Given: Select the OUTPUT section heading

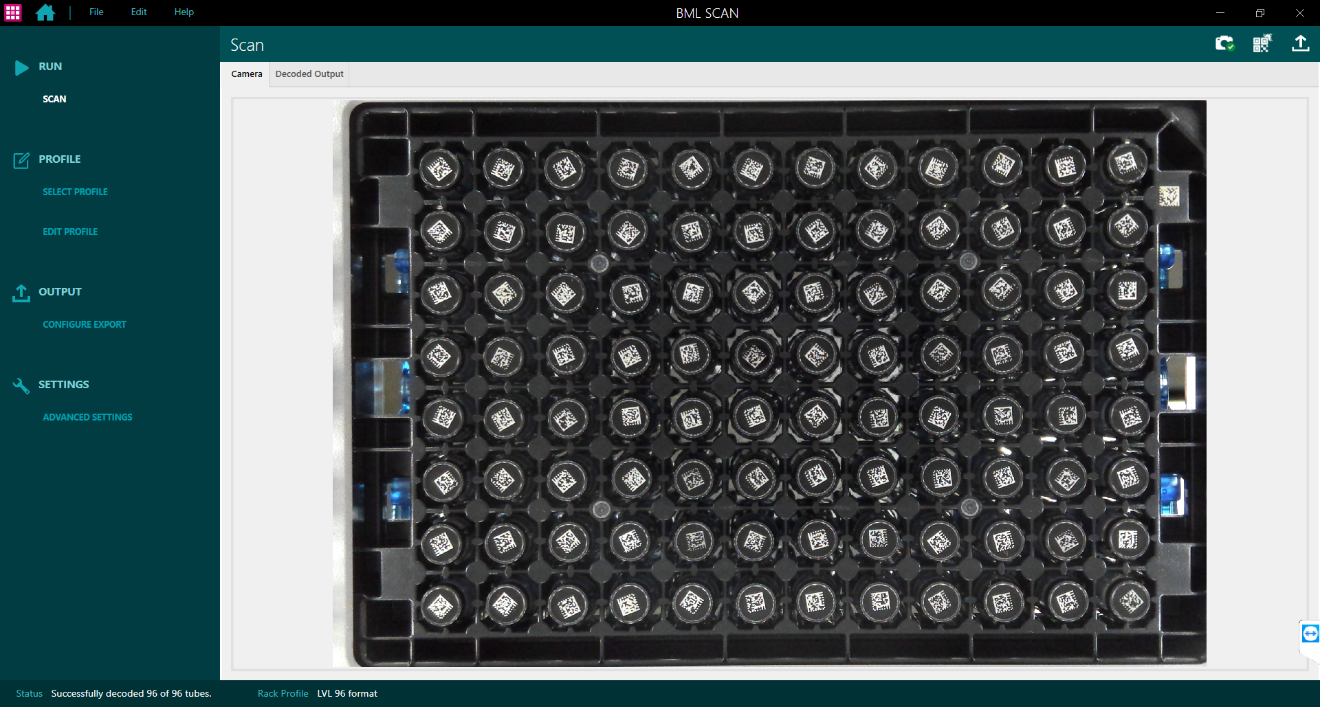Looking at the screenshot, I should coord(60,292).
